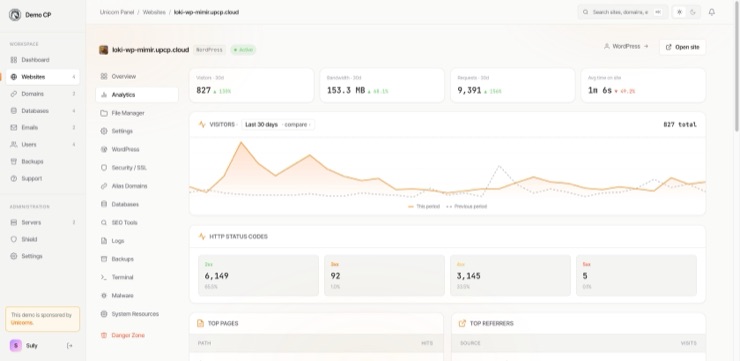Click the Avg time on site card
Viewport: 740px width, 361px height.
pos(643,85)
